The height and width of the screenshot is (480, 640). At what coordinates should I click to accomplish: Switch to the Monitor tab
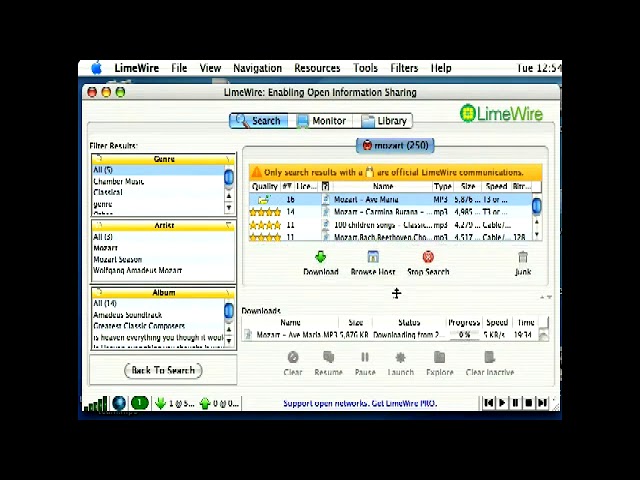coord(321,121)
